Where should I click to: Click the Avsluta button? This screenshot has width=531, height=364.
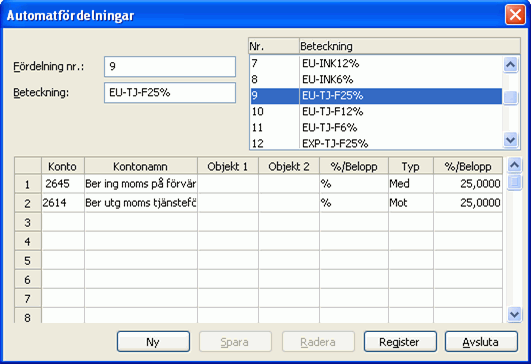[x=481, y=342]
